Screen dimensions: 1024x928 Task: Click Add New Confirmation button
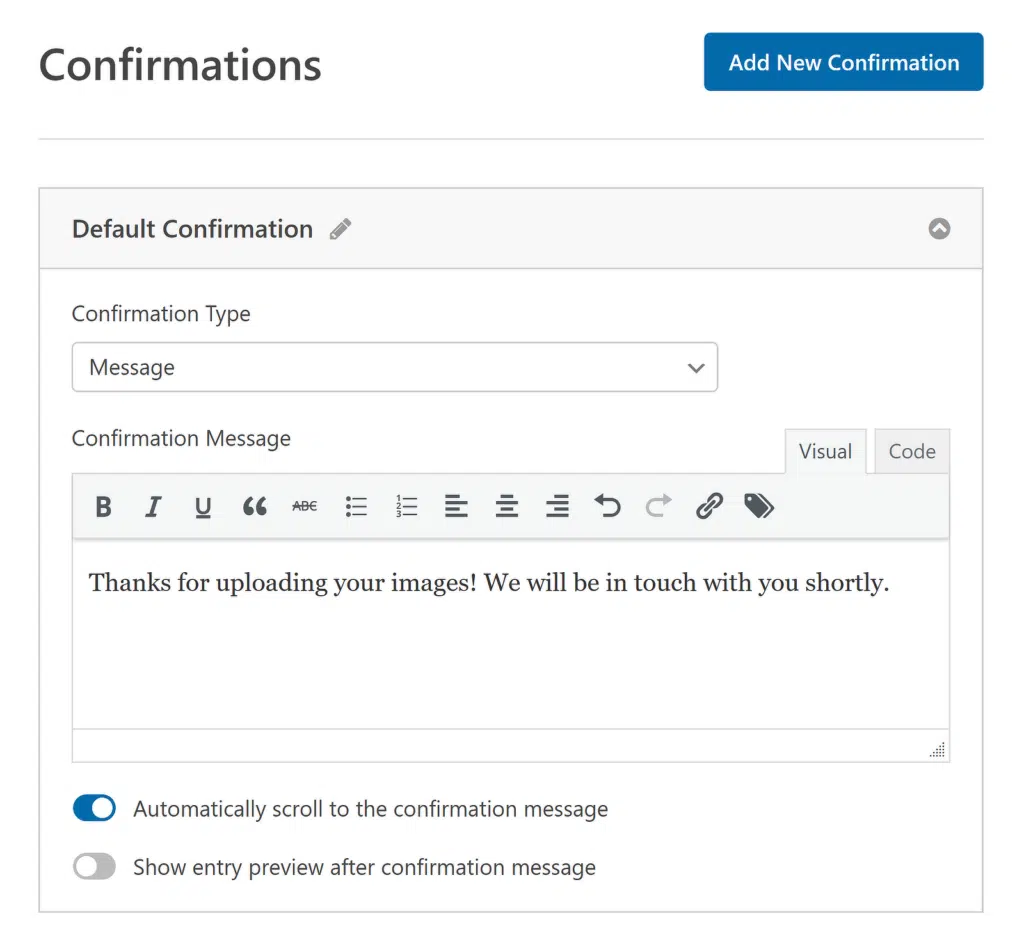pyautogui.click(x=843, y=62)
